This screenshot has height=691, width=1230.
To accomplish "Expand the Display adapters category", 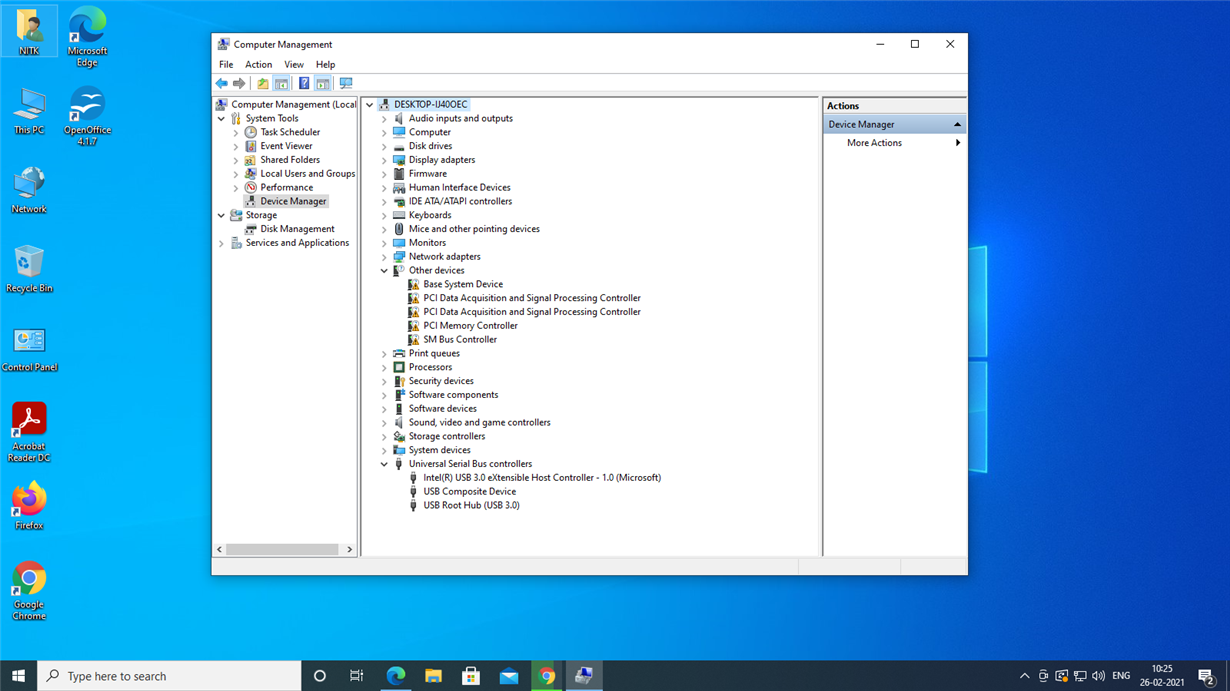I will pyautogui.click(x=384, y=160).
